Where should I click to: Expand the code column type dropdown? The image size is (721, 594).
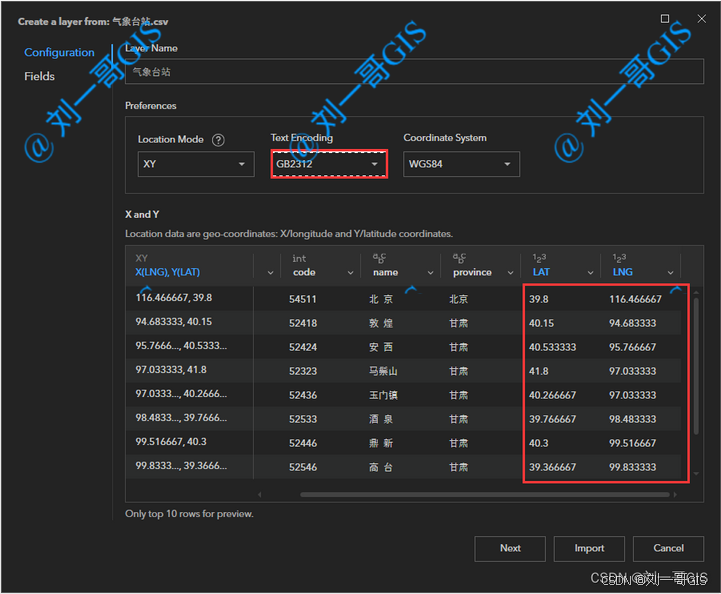pyautogui.click(x=350, y=273)
